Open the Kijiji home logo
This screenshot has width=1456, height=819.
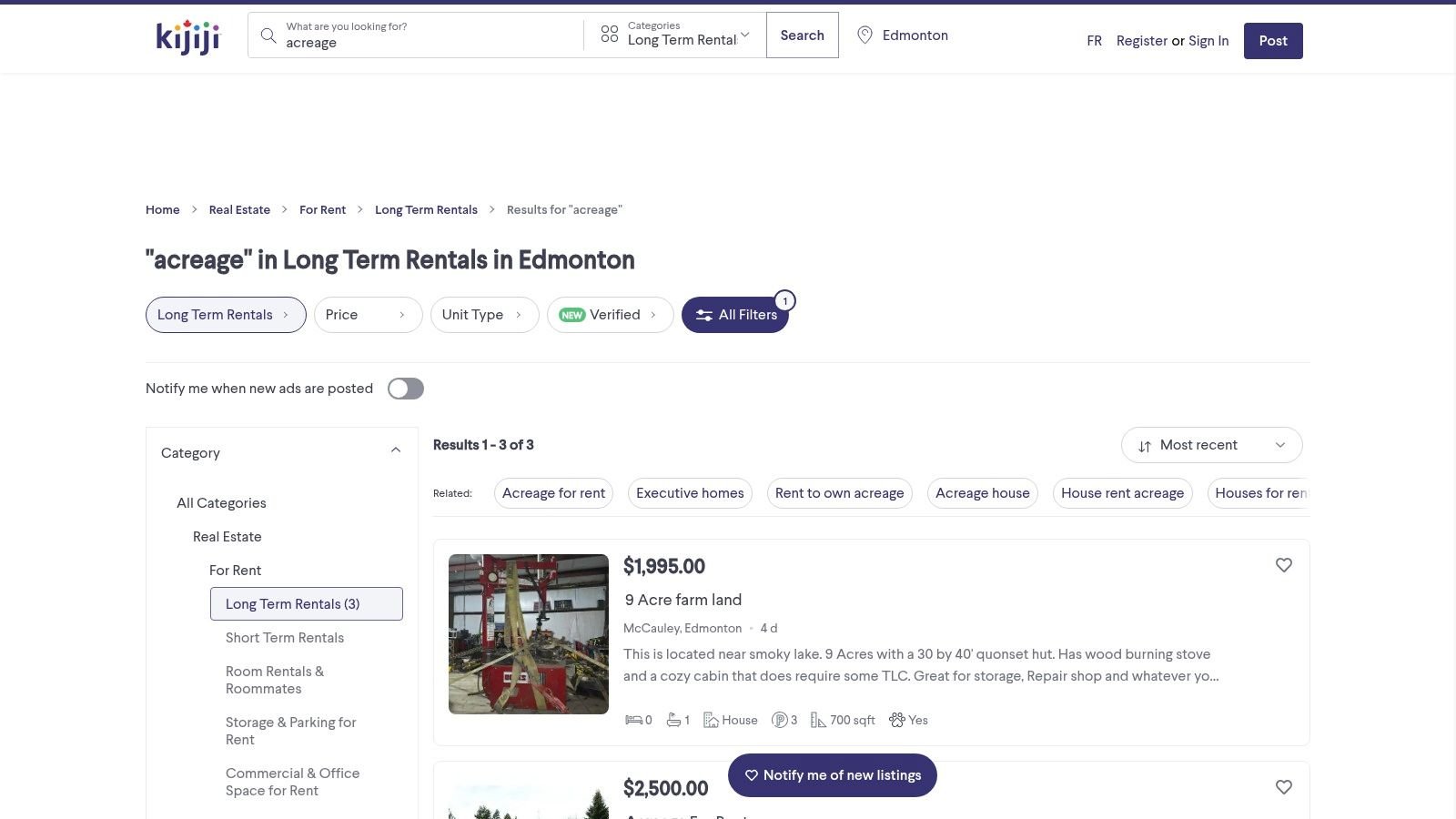click(187, 36)
